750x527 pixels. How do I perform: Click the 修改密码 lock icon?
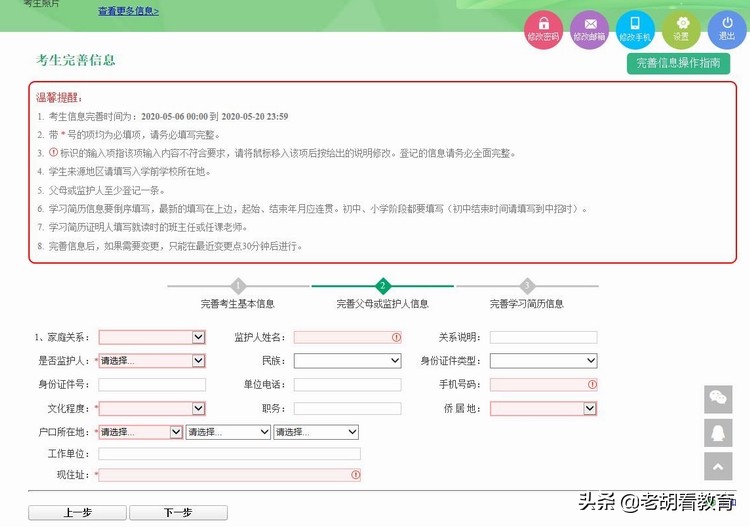pyautogui.click(x=543, y=30)
